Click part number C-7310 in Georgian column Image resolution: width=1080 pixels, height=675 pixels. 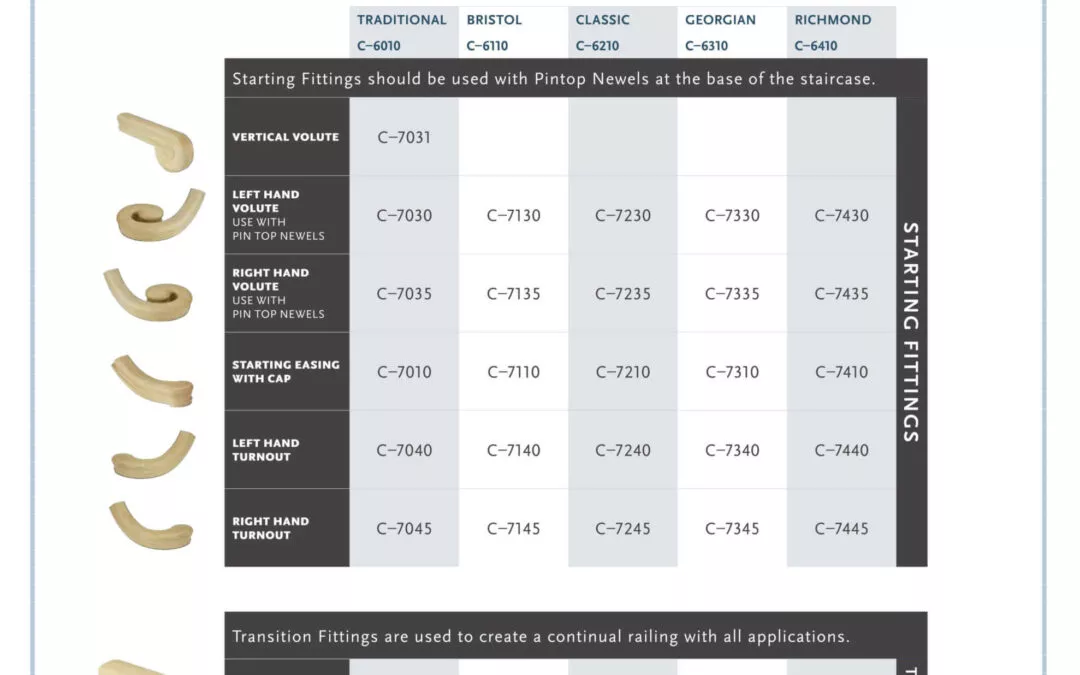[x=732, y=373]
